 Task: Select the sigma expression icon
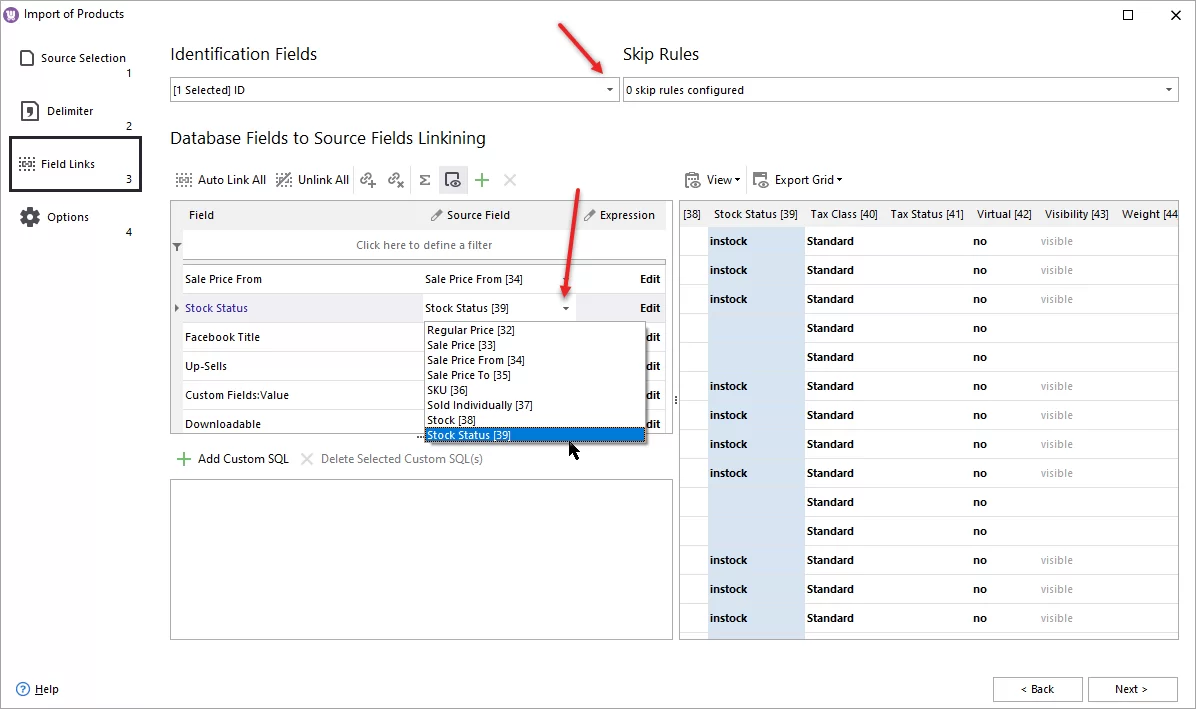point(424,180)
